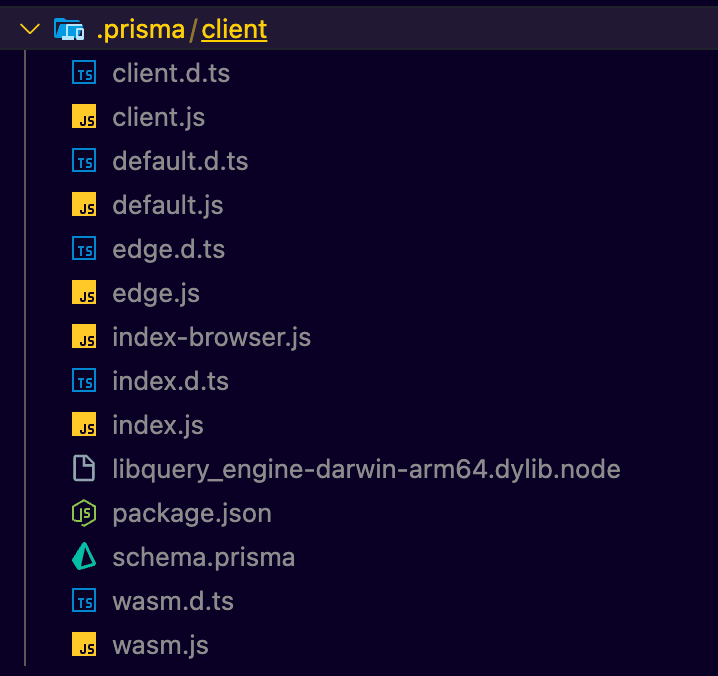718x676 pixels.
Task: Open the default.d.ts file
Action: (180, 161)
